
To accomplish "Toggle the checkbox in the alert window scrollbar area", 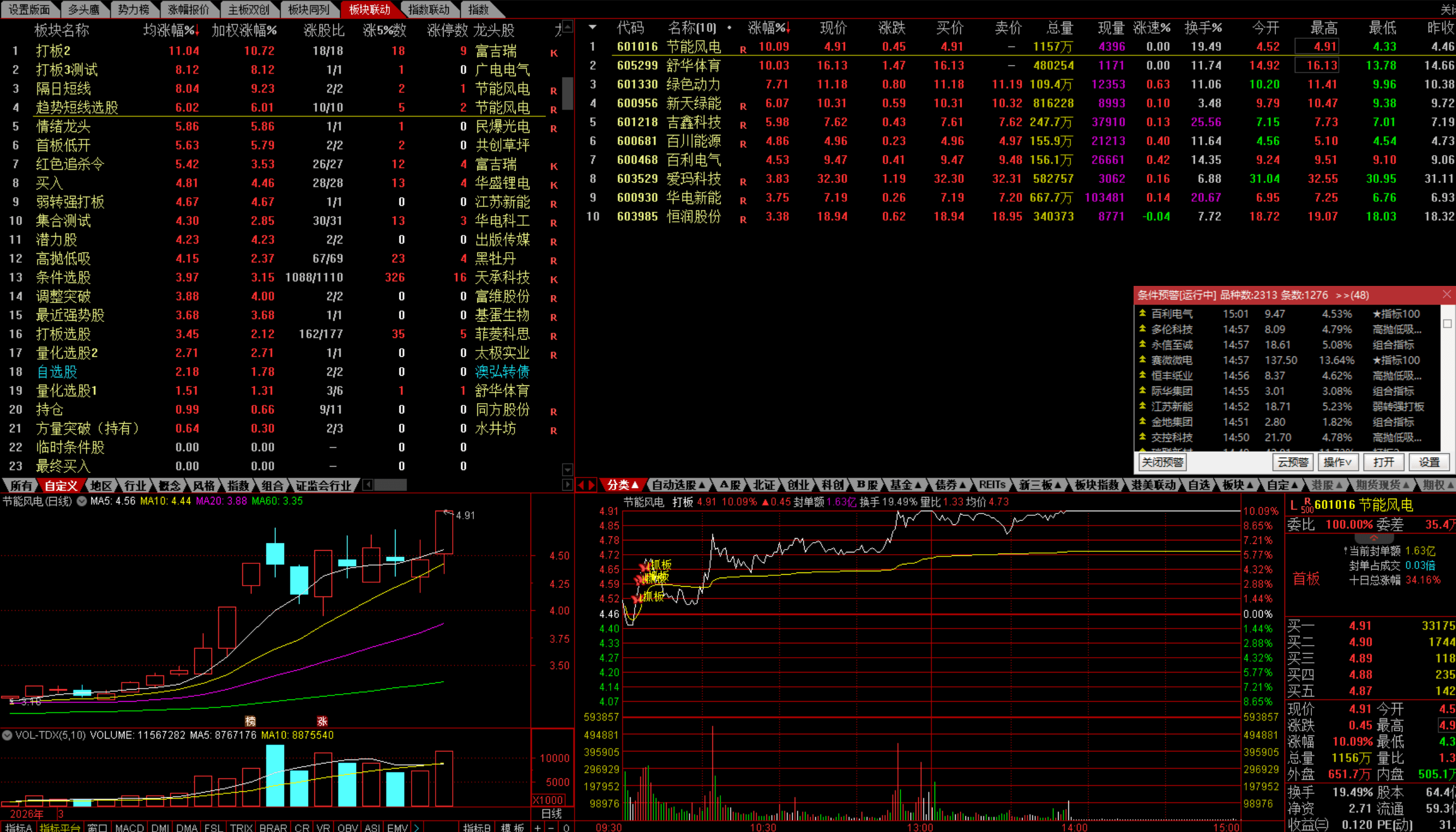I will click(x=1447, y=324).
